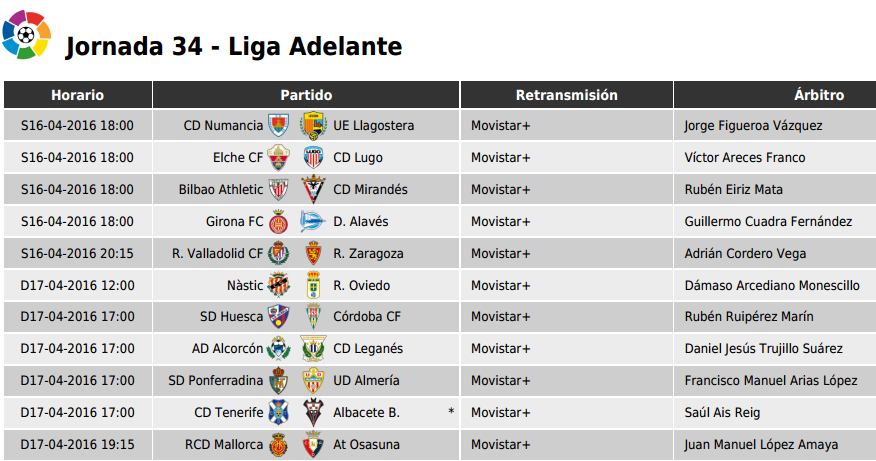Select the Retransmisión column header
The height and width of the screenshot is (461, 876).
click(566, 94)
